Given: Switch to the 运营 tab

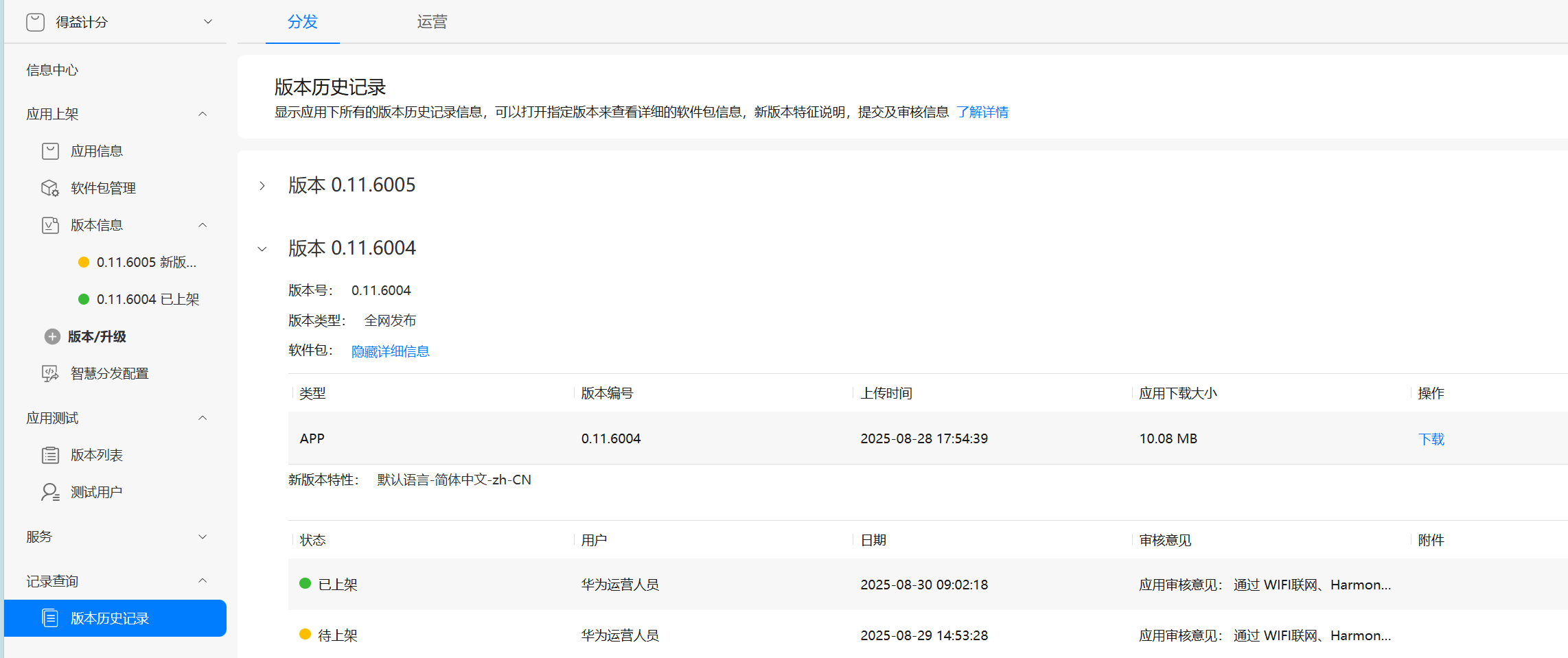Looking at the screenshot, I should [432, 22].
